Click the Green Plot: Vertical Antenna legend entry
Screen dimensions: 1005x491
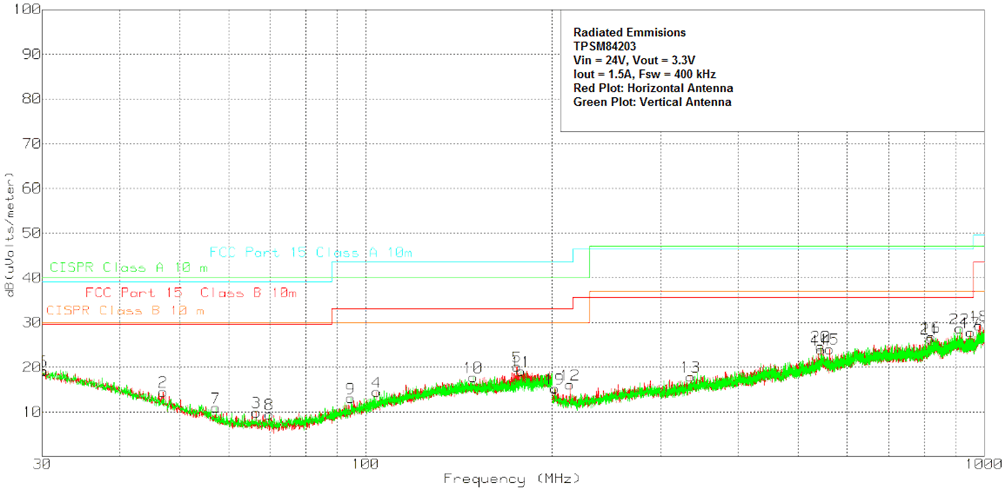tap(652, 102)
